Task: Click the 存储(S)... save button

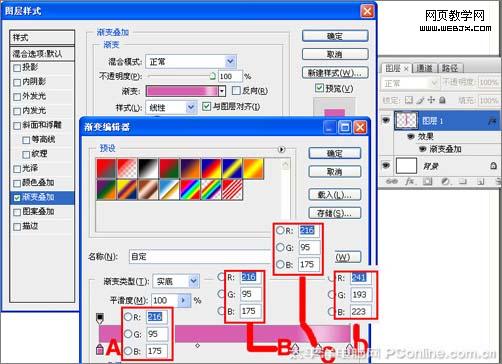Action: 335,213
